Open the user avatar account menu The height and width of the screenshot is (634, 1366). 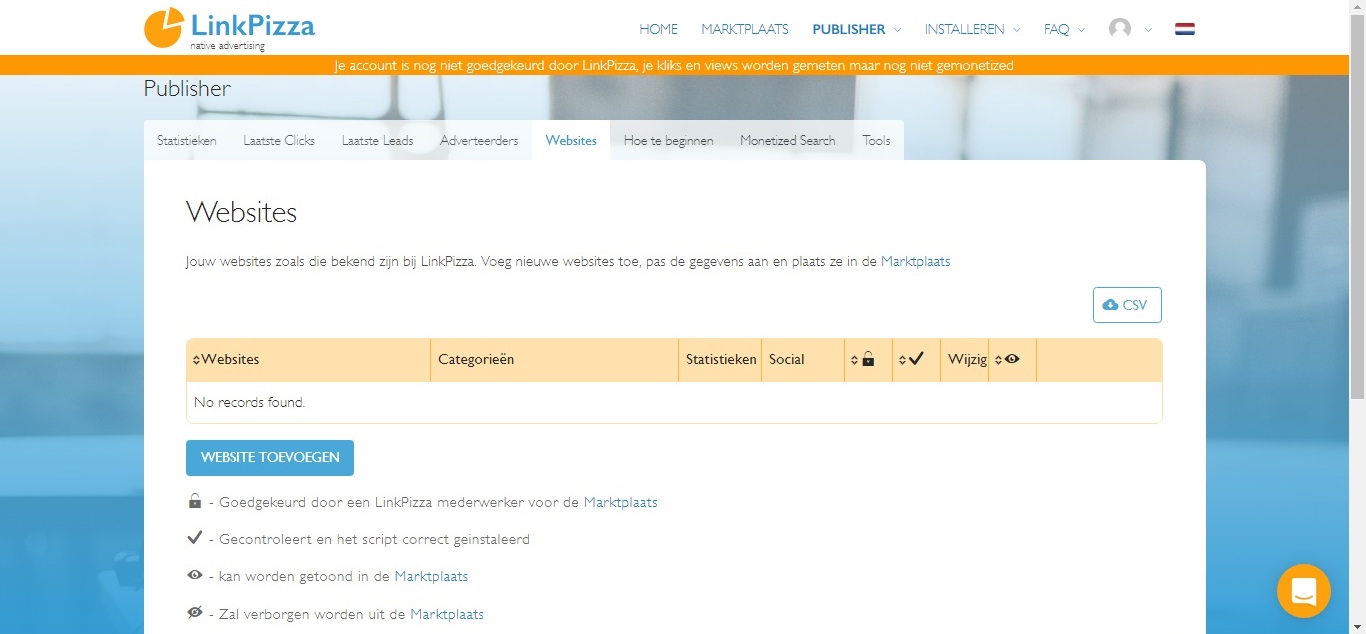coord(1120,29)
